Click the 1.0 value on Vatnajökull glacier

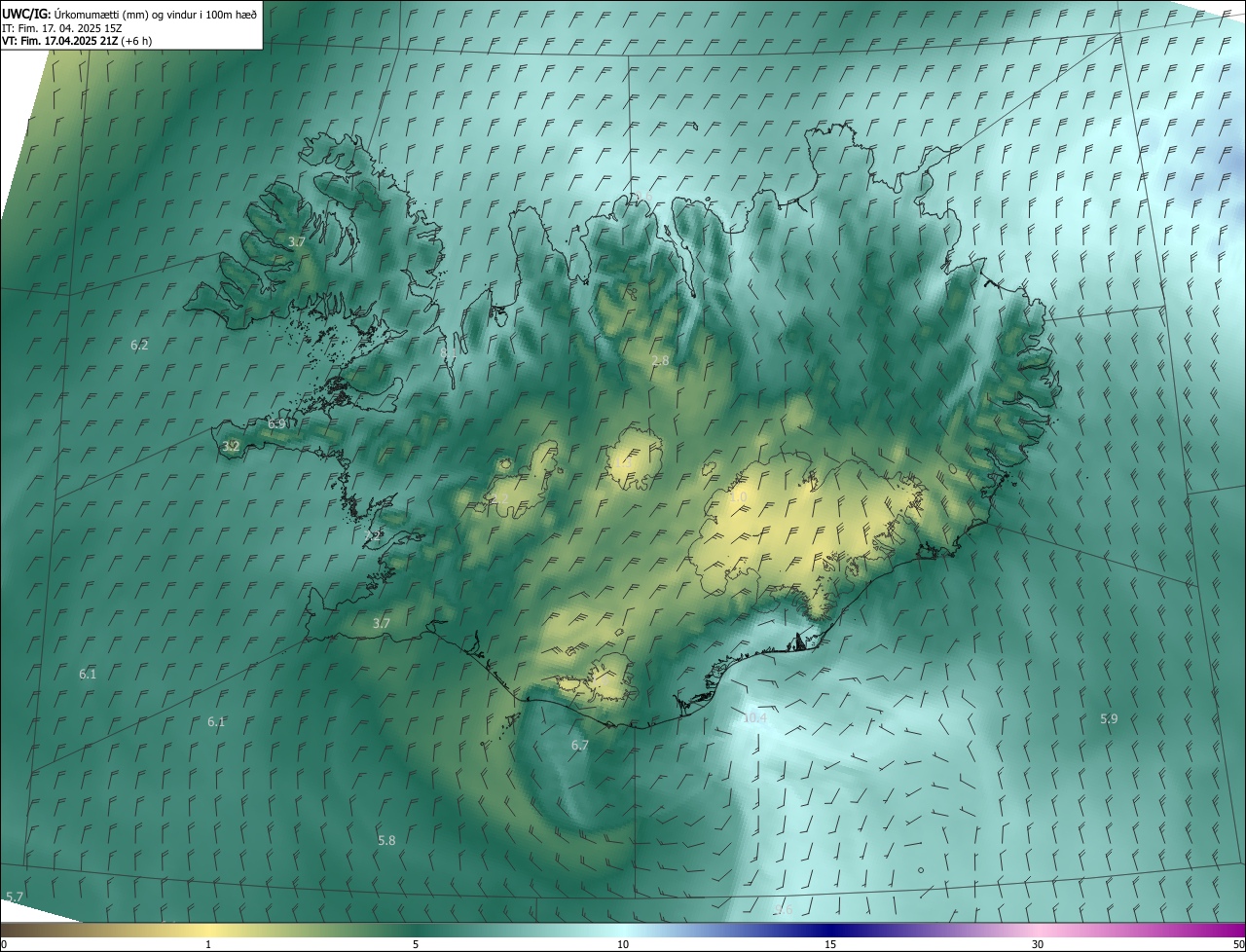[x=738, y=496]
